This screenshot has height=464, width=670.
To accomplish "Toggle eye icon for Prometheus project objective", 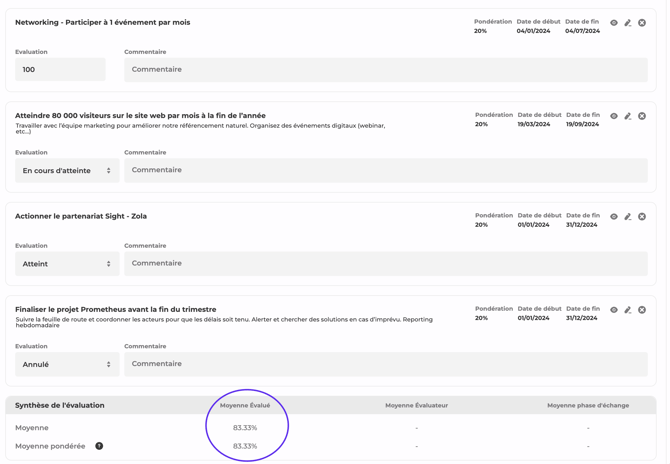I will [x=614, y=310].
